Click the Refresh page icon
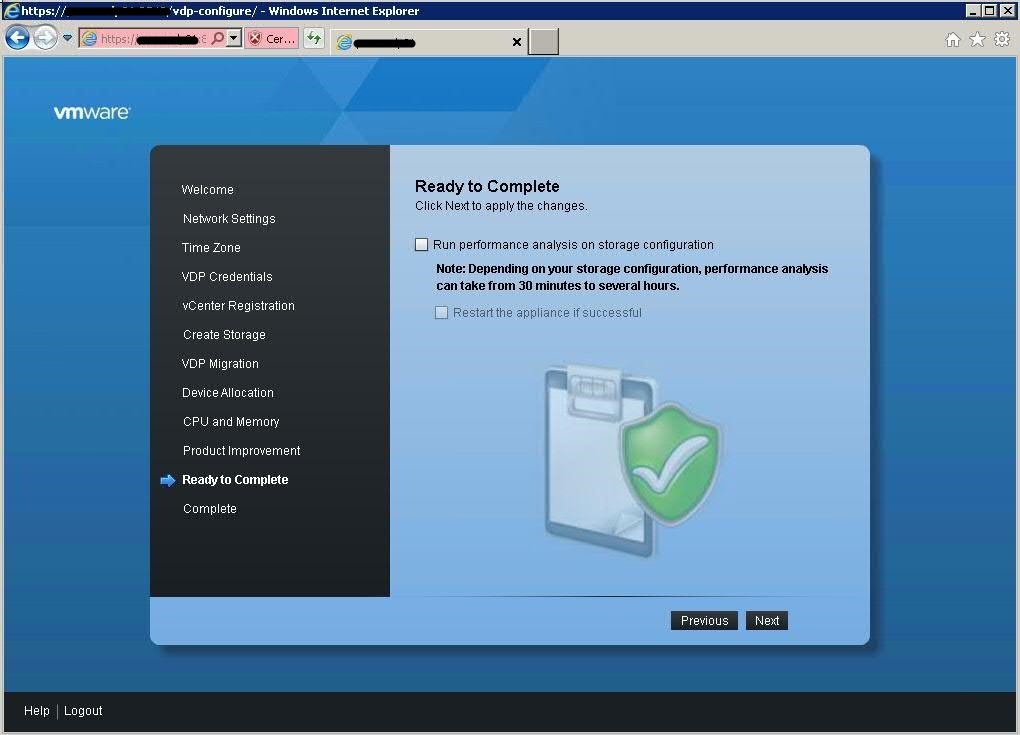 click(x=314, y=39)
